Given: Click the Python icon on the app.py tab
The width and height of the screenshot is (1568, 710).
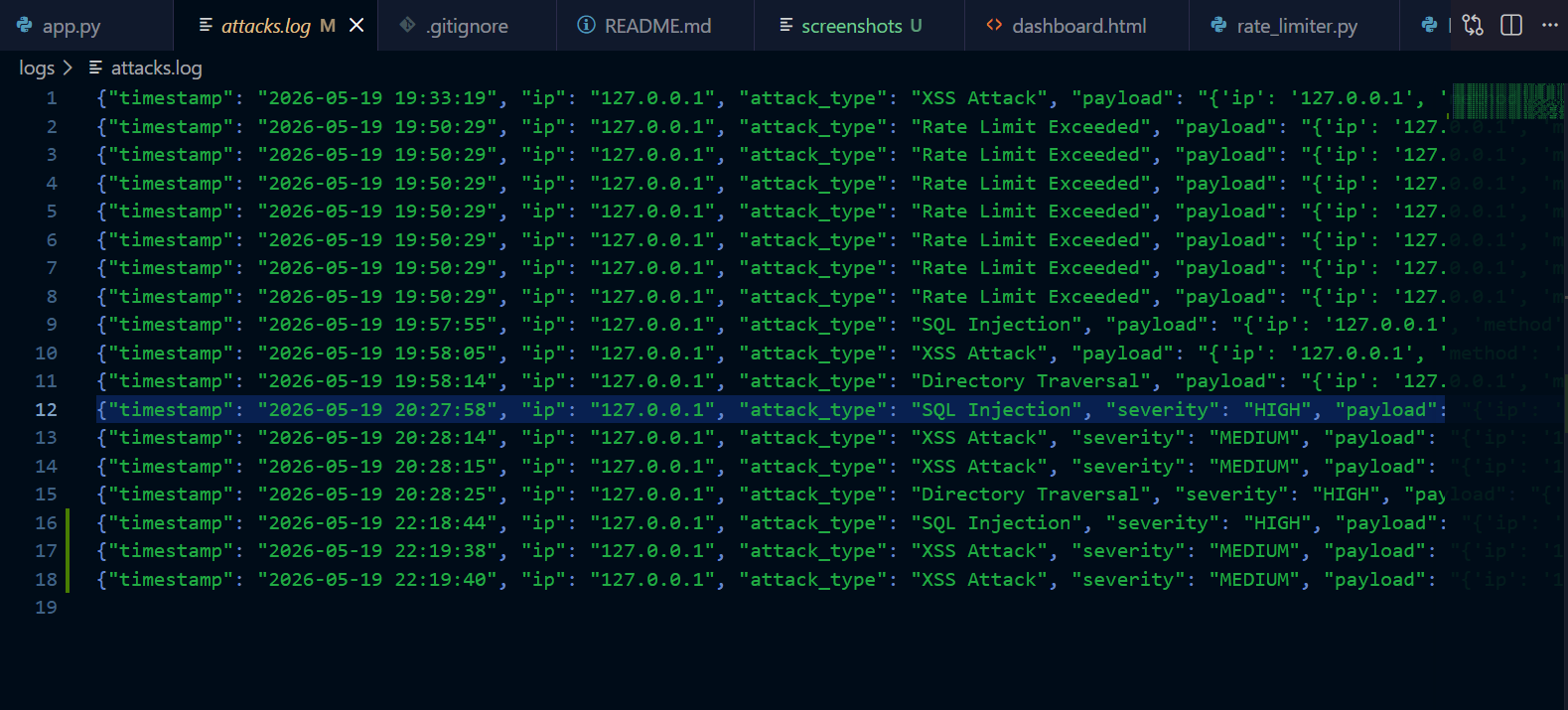Looking at the screenshot, I should tap(25, 26).
